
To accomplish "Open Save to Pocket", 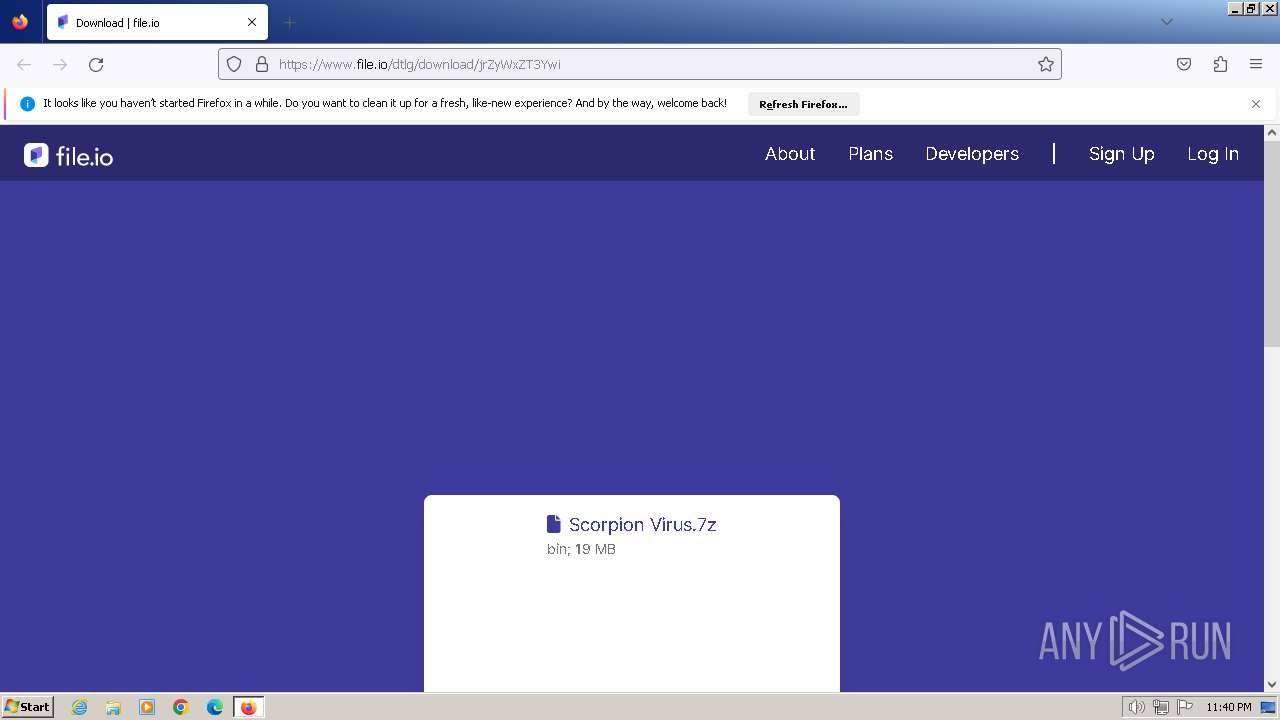I will [1184, 64].
